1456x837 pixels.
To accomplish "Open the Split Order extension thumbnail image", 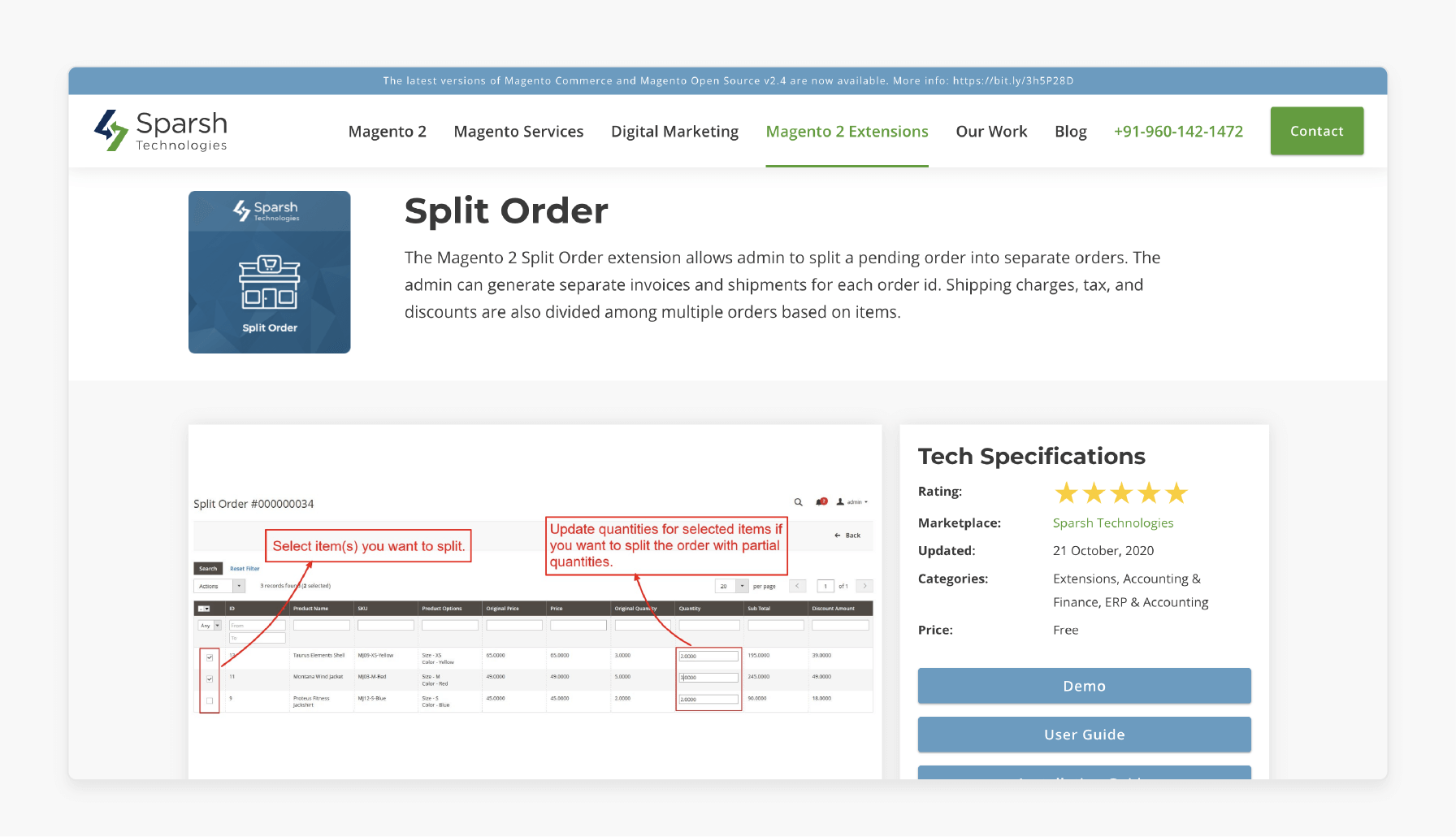I will click(x=270, y=272).
